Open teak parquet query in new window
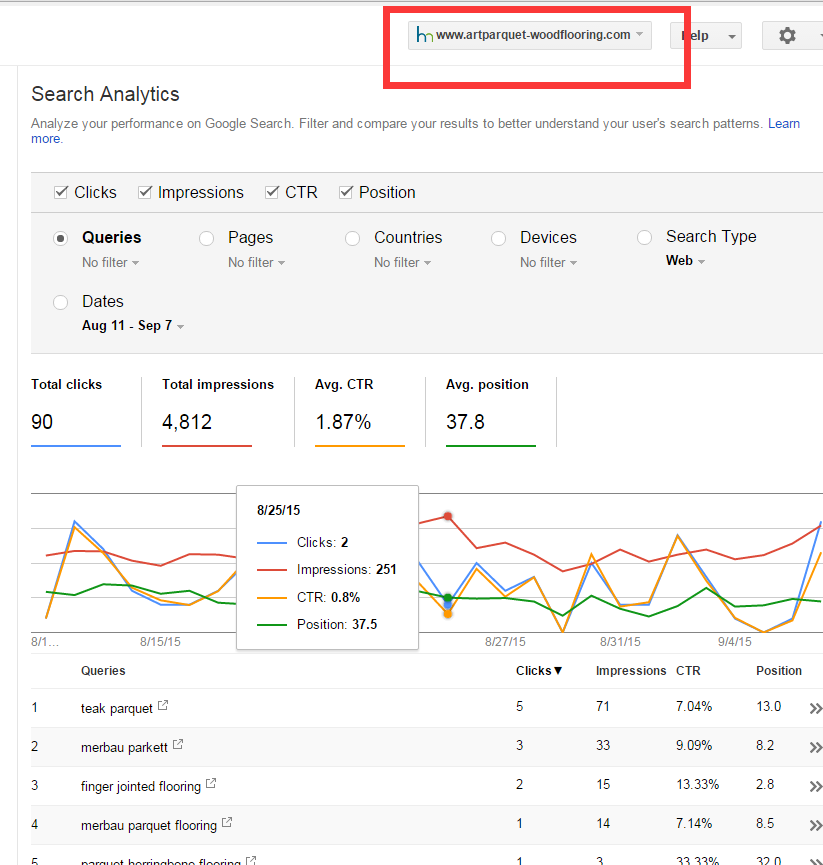The height and width of the screenshot is (865, 823). tap(163, 706)
